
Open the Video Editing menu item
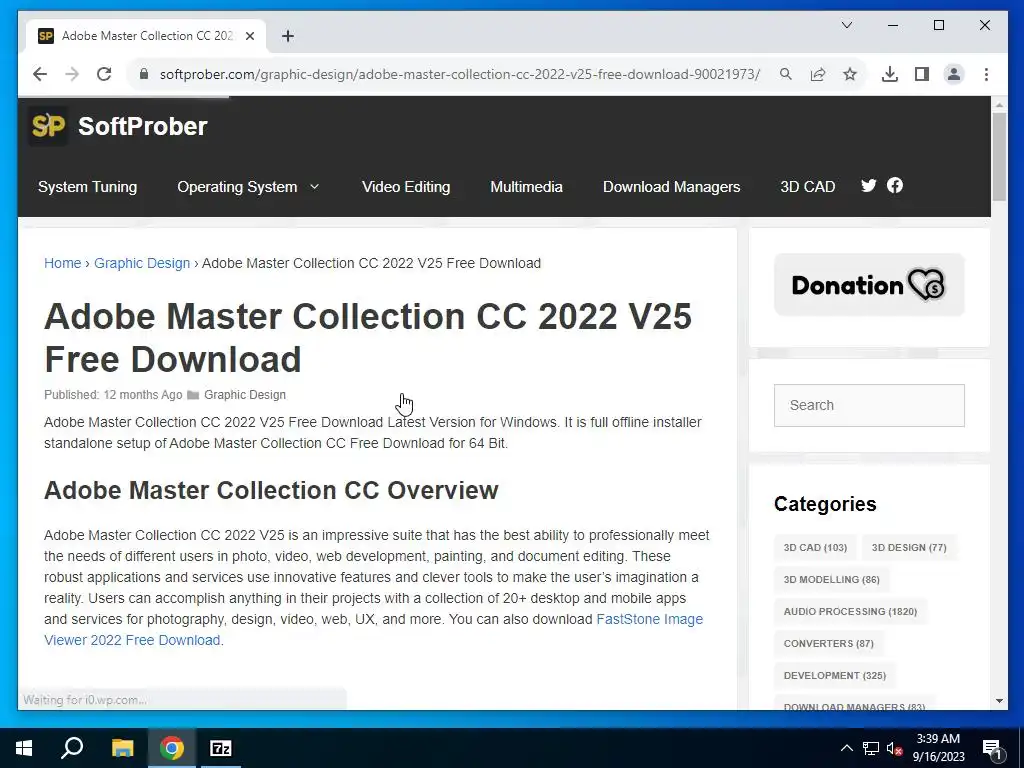point(406,187)
